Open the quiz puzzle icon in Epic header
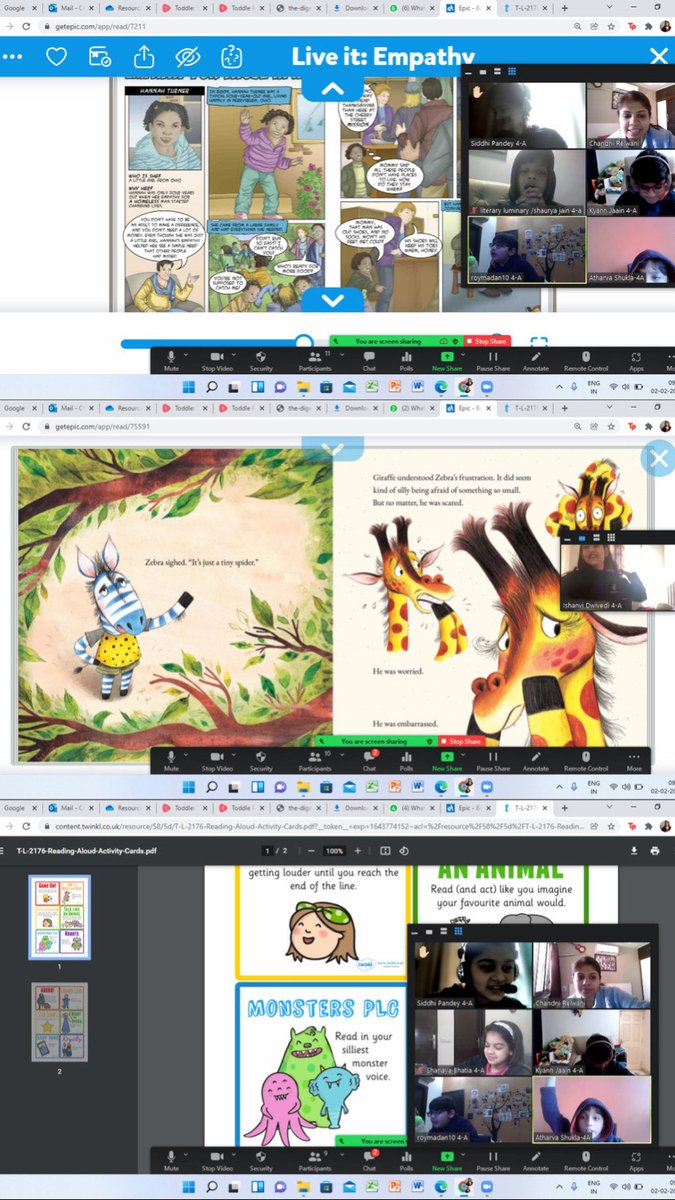Screen dimensions: 675x1200 click(x=231, y=56)
